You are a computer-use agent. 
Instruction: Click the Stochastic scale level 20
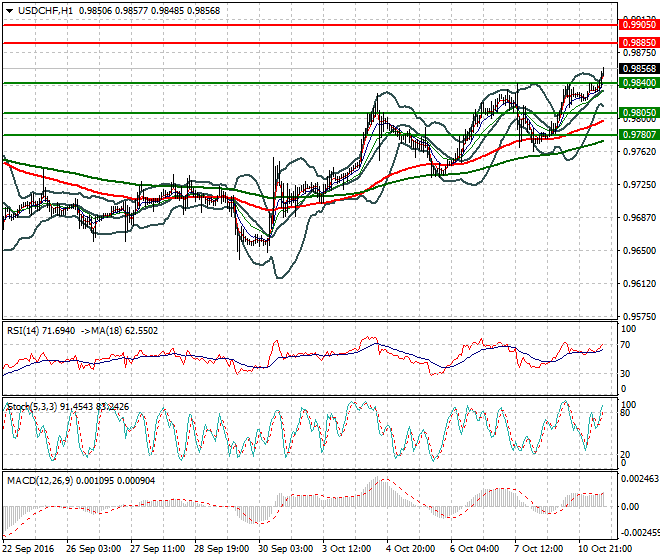[x=625, y=454]
